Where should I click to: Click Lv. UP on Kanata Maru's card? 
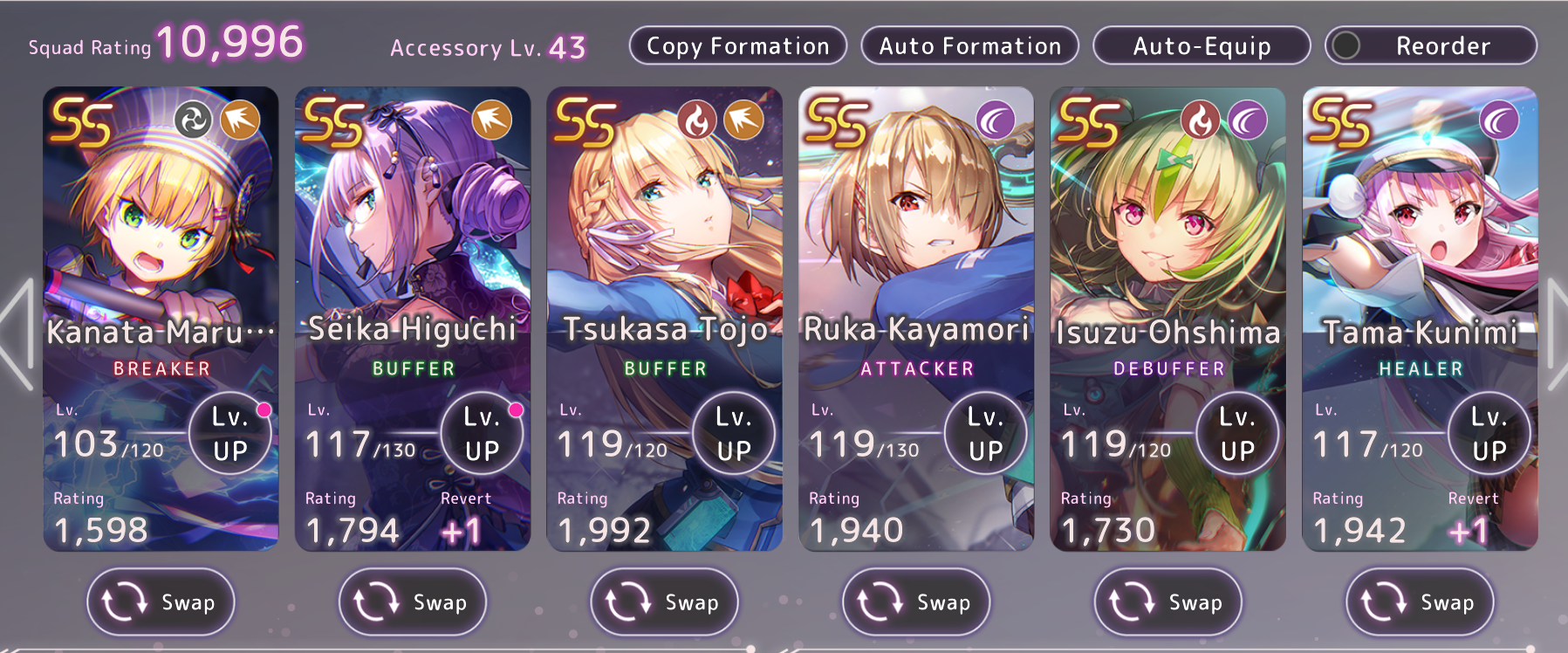[x=230, y=434]
